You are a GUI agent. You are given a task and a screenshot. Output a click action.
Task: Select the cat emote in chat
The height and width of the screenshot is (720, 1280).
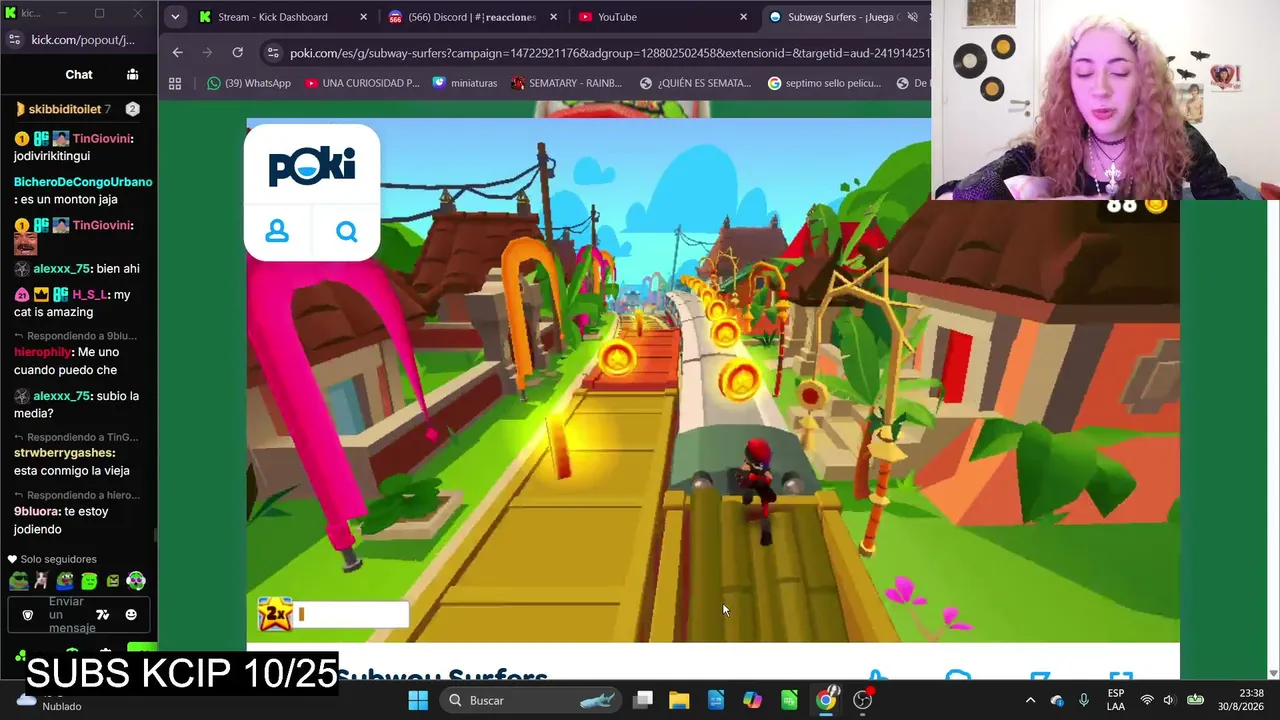pos(41,580)
